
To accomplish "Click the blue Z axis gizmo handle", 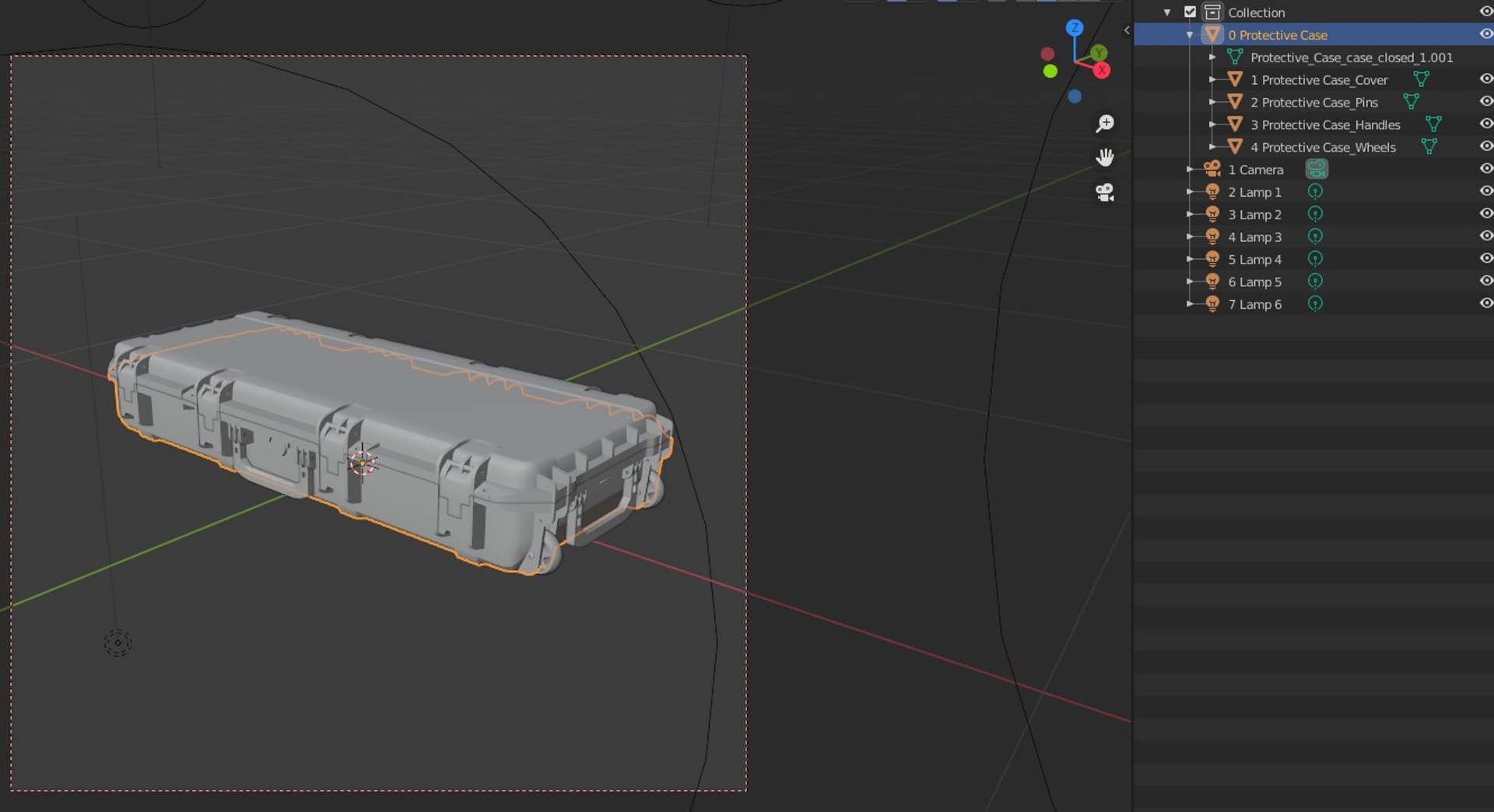I will (x=1075, y=28).
